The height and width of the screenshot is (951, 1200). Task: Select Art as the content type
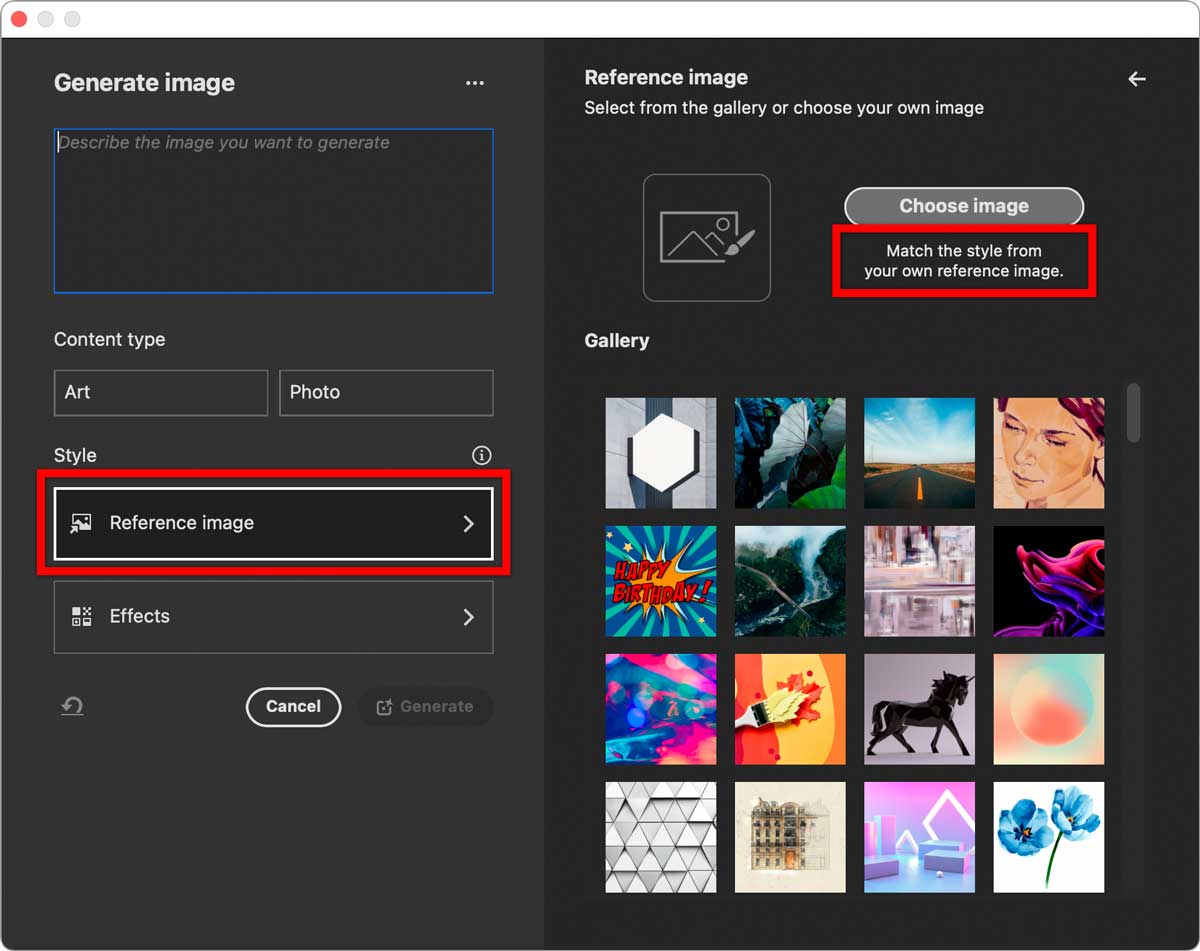tap(160, 392)
